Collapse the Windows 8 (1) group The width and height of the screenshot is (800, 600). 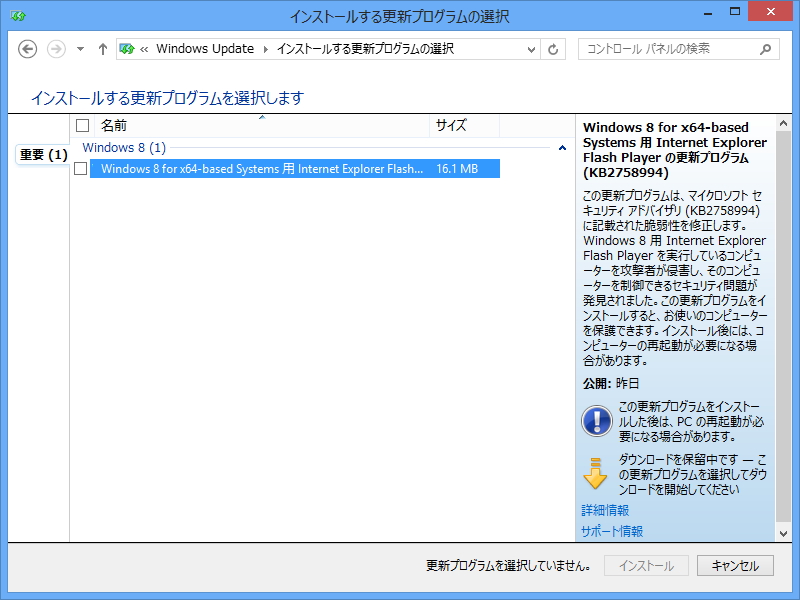coord(561,147)
